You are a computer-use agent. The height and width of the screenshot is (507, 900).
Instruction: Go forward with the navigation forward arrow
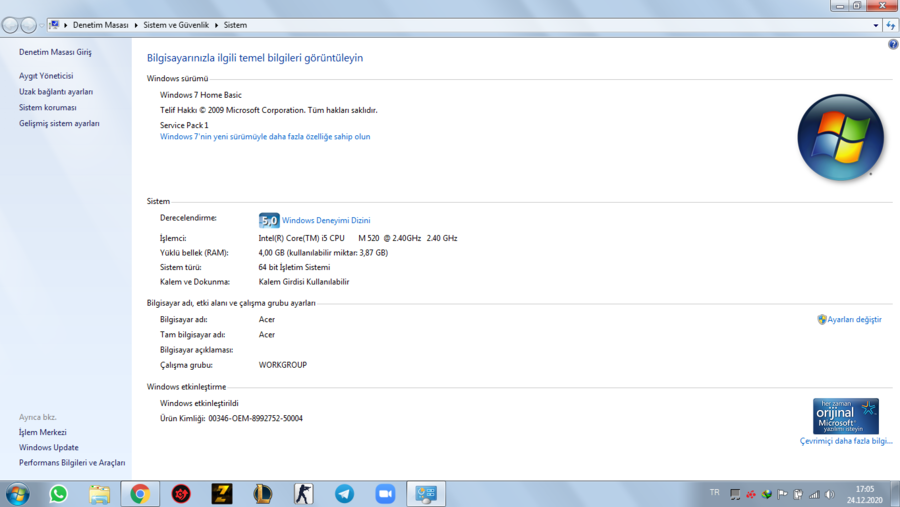[28, 25]
